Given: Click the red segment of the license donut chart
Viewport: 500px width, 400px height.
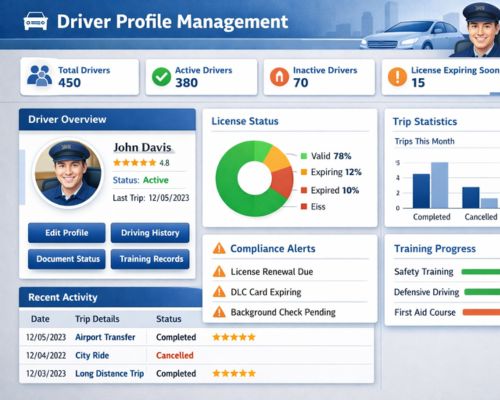Looking at the screenshot, I should (283, 182).
